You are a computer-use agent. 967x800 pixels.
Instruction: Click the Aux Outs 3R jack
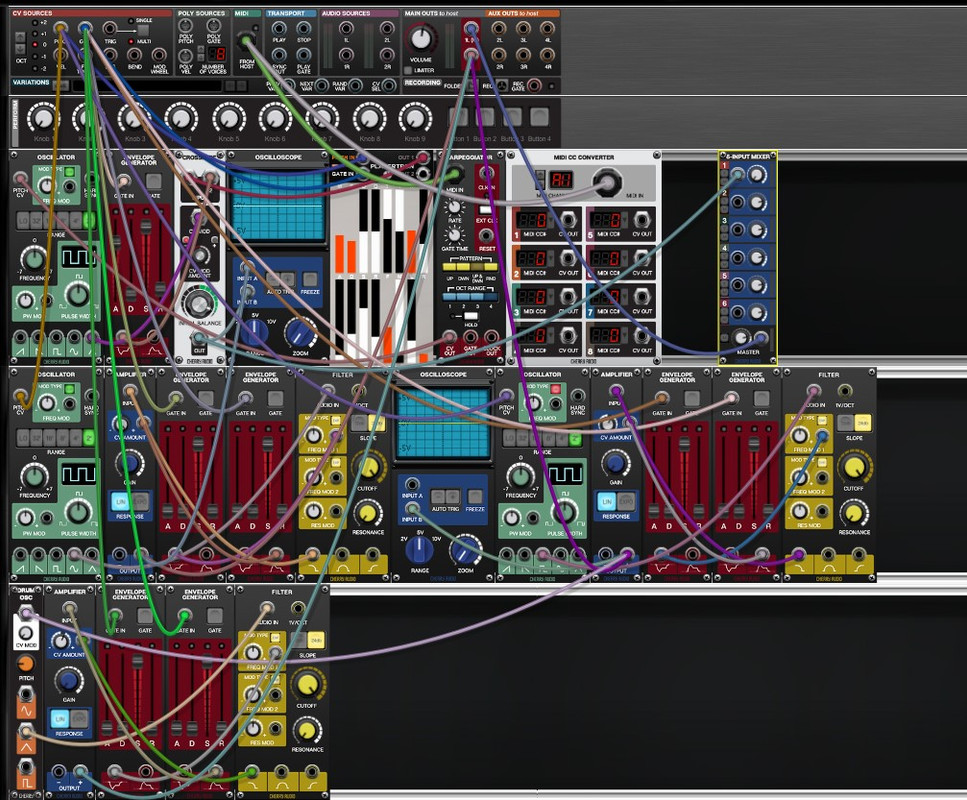(x=523, y=56)
